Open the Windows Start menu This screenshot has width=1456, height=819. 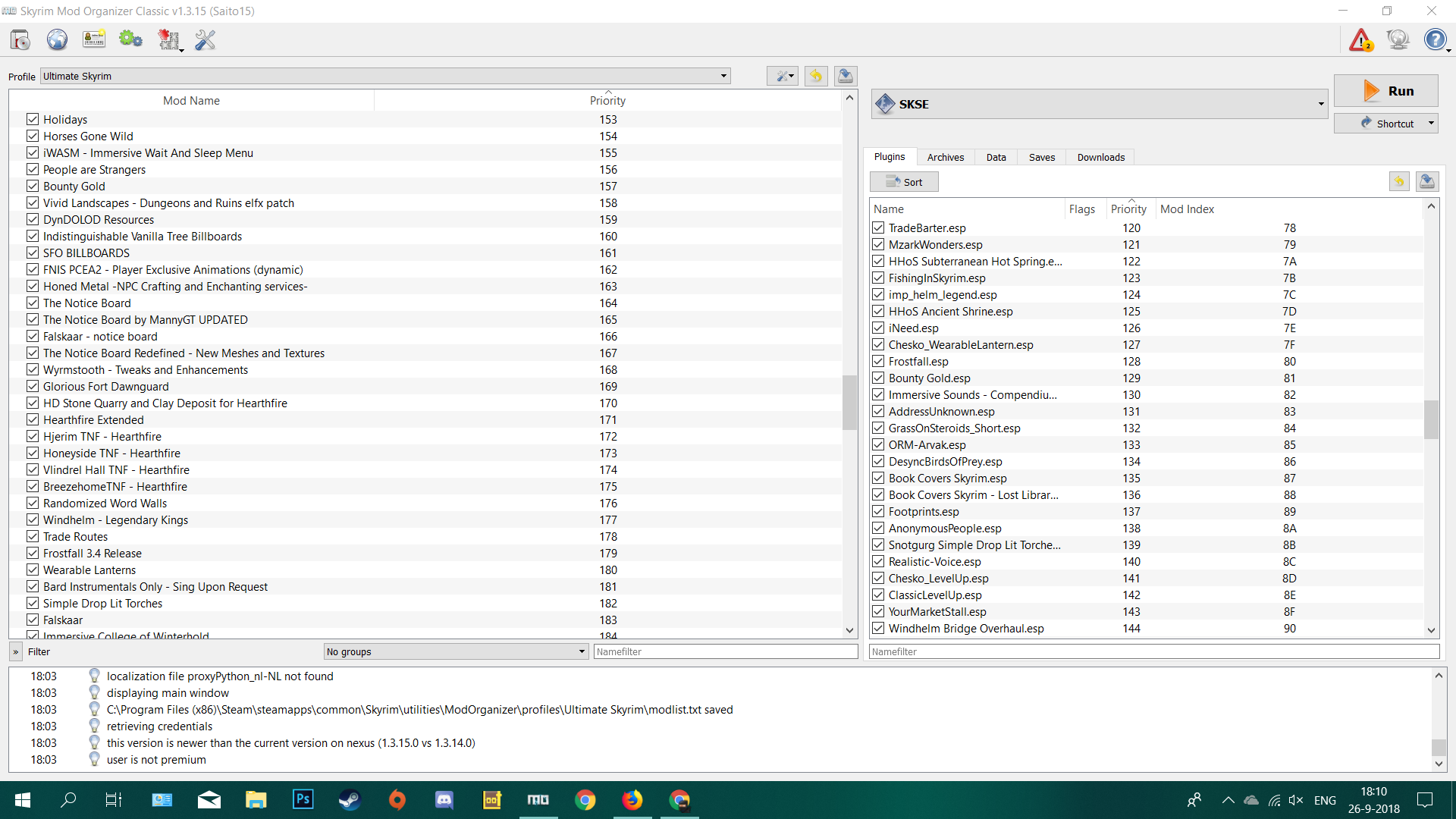coord(23,800)
